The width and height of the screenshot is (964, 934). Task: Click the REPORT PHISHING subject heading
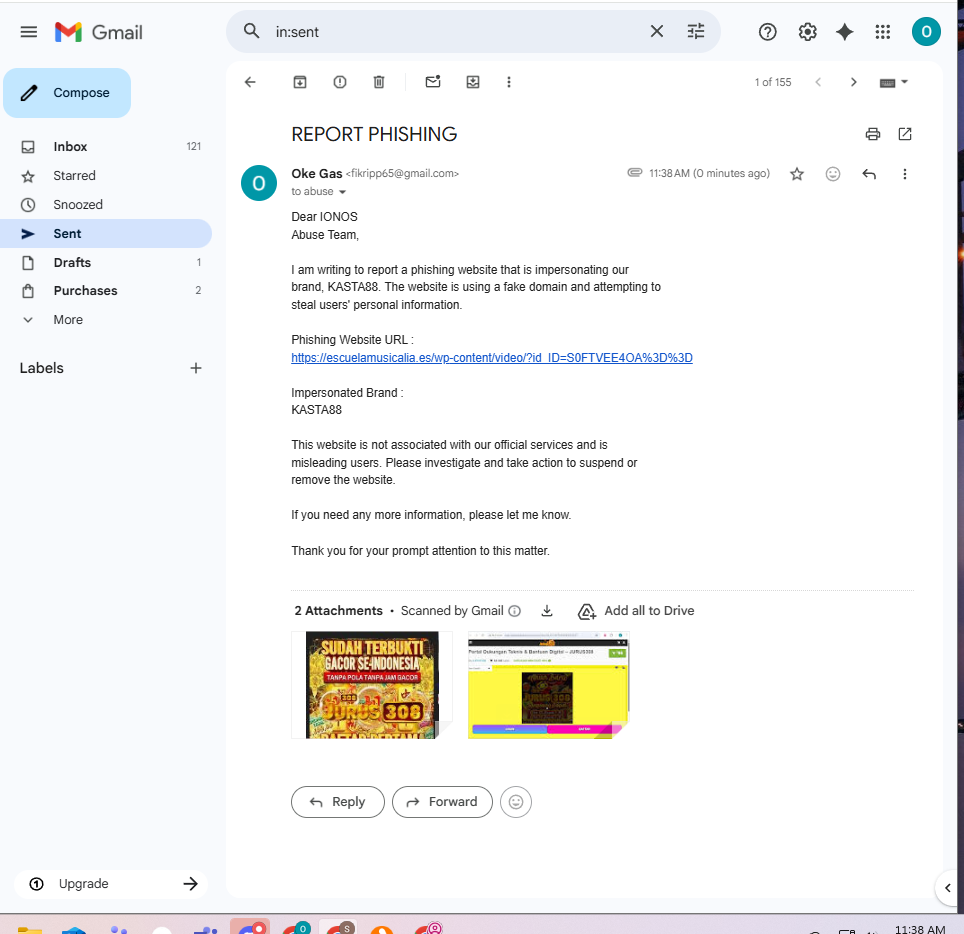pyautogui.click(x=374, y=134)
